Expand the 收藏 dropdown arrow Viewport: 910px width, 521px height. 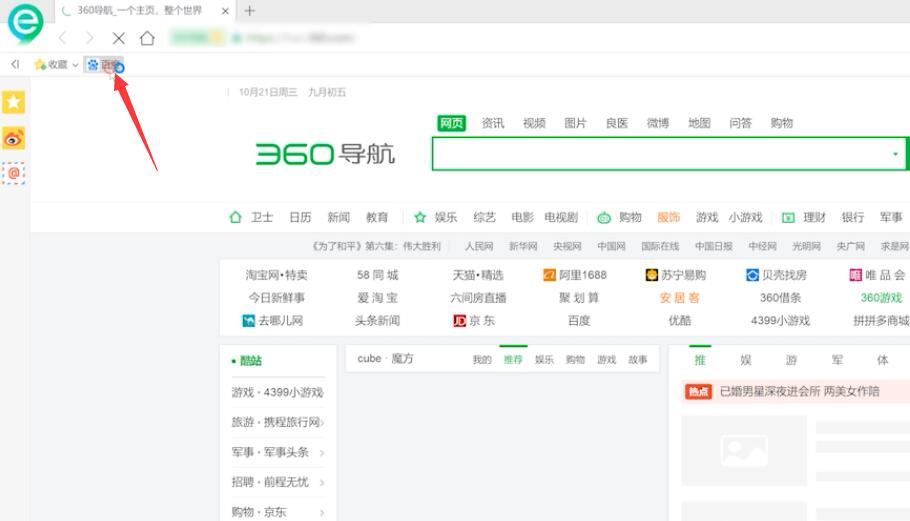click(75, 65)
